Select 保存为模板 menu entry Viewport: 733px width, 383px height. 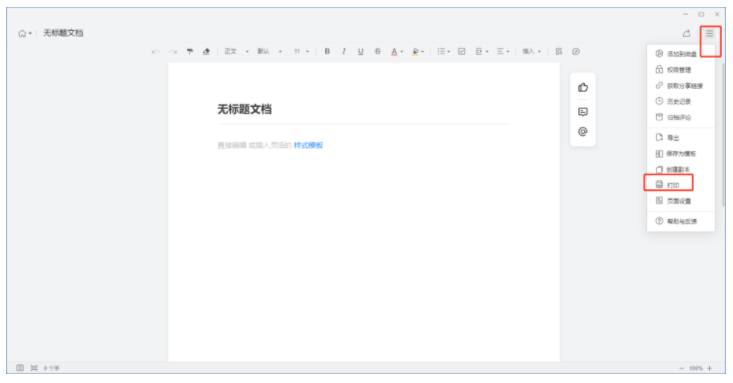[x=681, y=153]
